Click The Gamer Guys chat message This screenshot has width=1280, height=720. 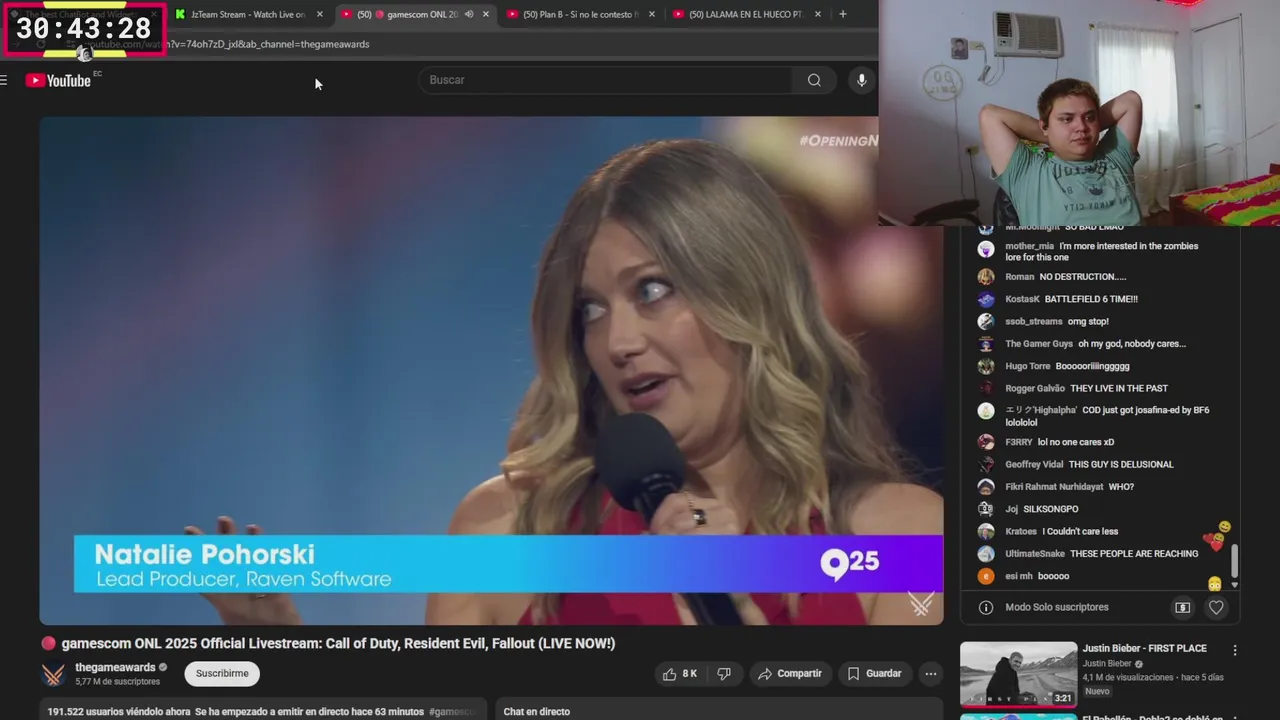click(x=1131, y=344)
